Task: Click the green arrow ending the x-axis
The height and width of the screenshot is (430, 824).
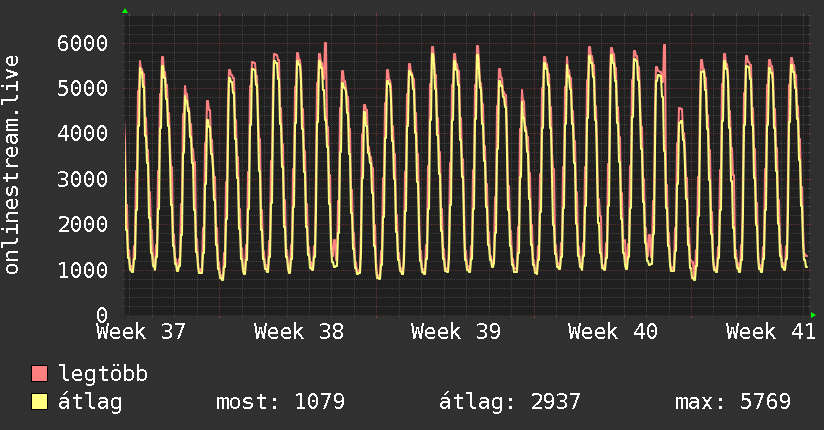Action: (x=813, y=315)
